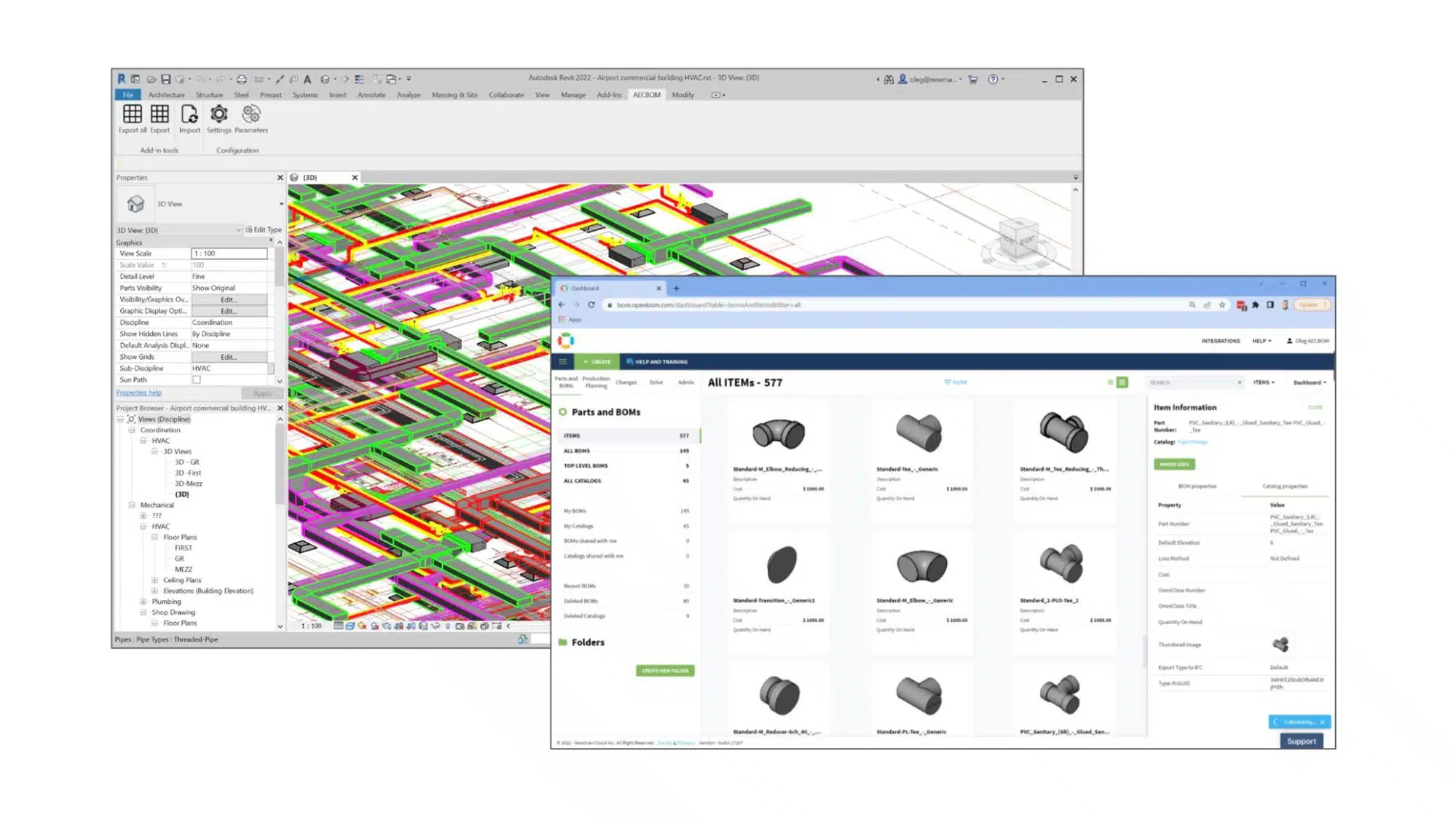
Task: Expand the Ceiling Plans node in Project Browser
Action: [x=154, y=580]
